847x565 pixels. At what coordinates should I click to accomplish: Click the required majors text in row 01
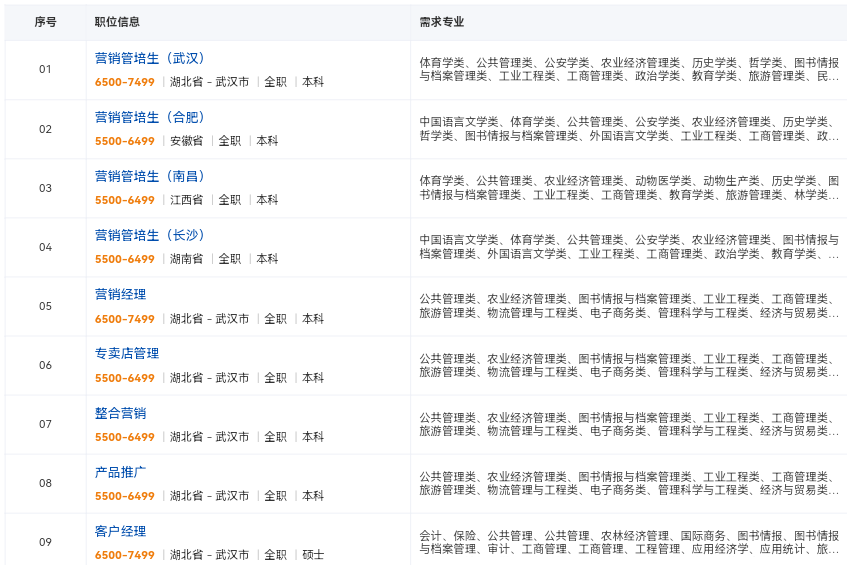[628, 69]
